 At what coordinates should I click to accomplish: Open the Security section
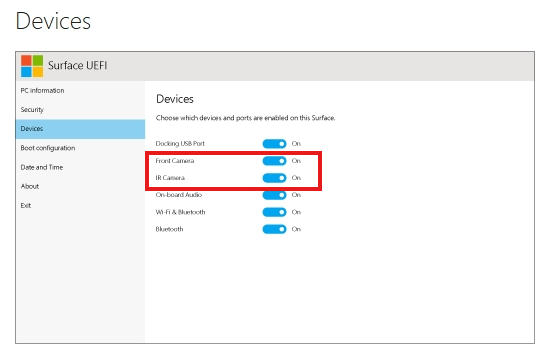point(80,110)
